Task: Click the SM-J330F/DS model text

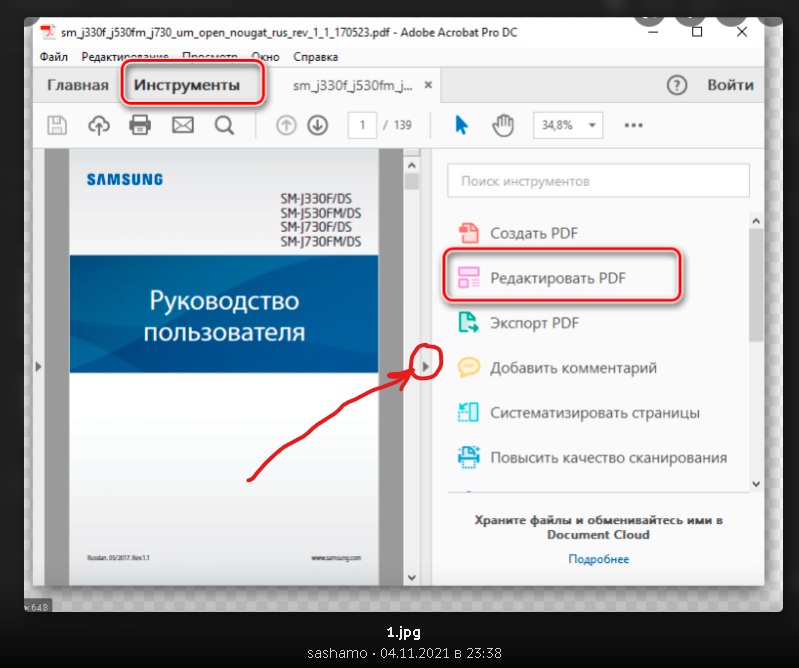Action: (x=316, y=199)
